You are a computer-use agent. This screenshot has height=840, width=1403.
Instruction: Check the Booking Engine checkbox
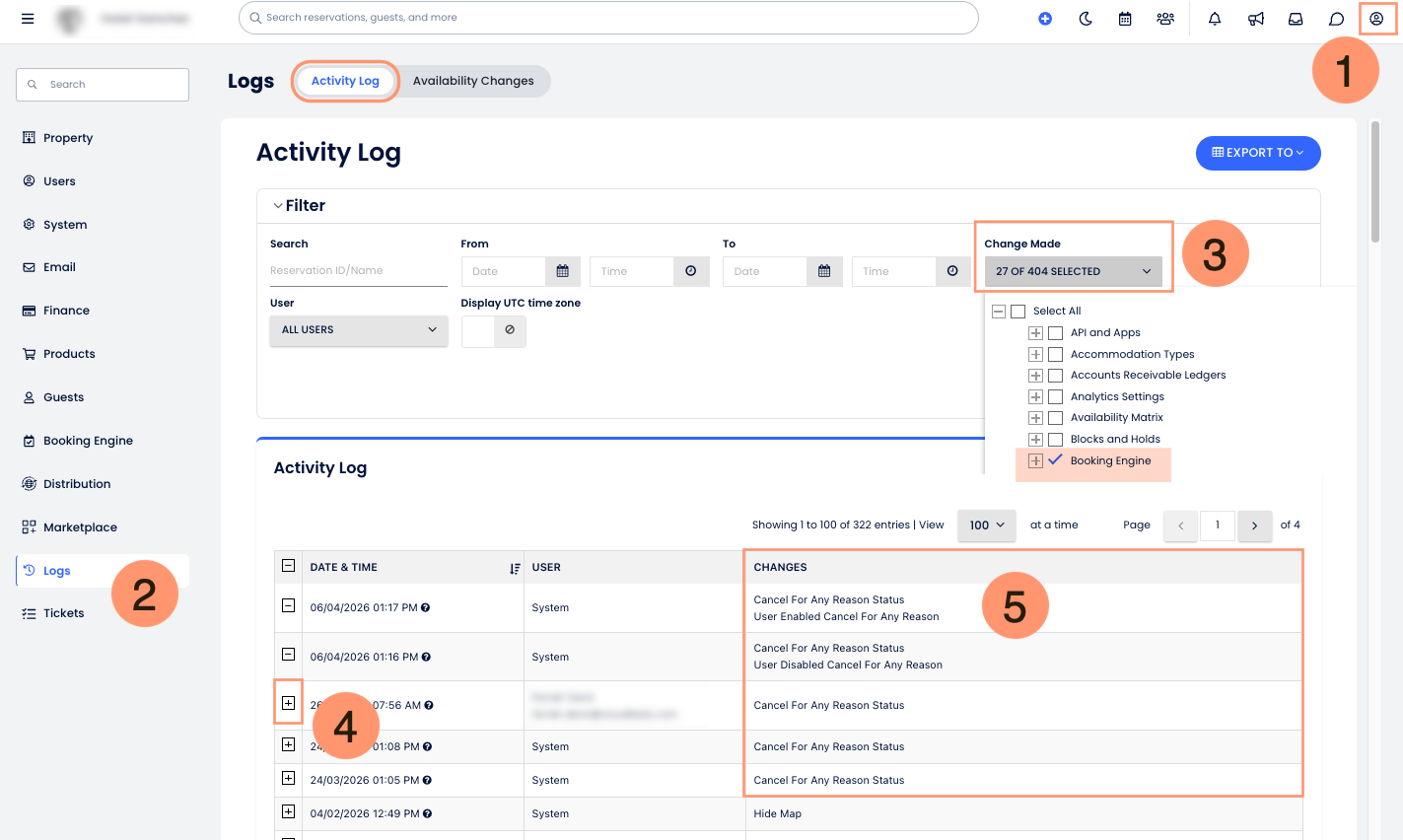click(1056, 459)
